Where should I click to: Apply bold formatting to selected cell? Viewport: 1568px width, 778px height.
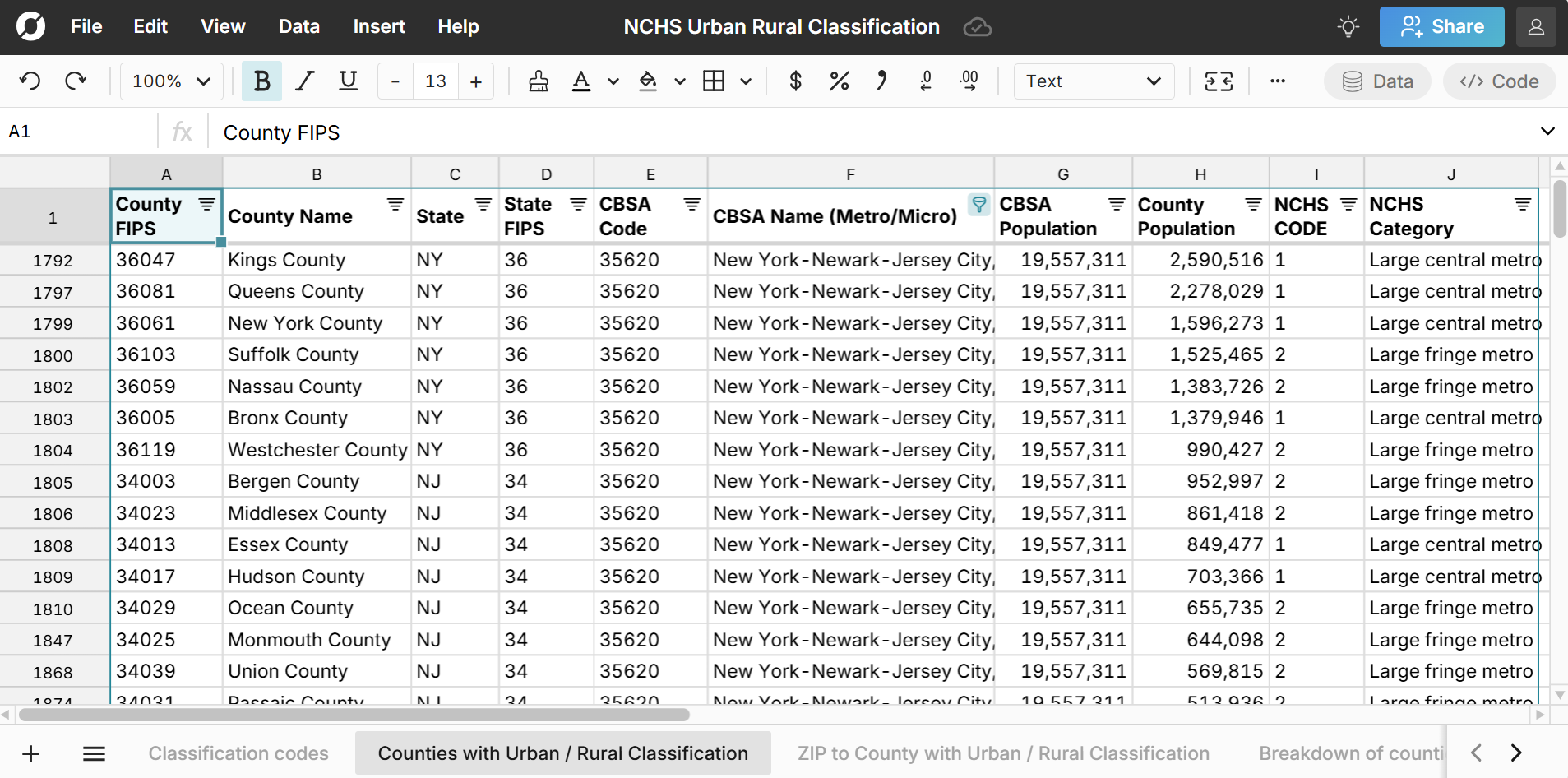pos(261,81)
